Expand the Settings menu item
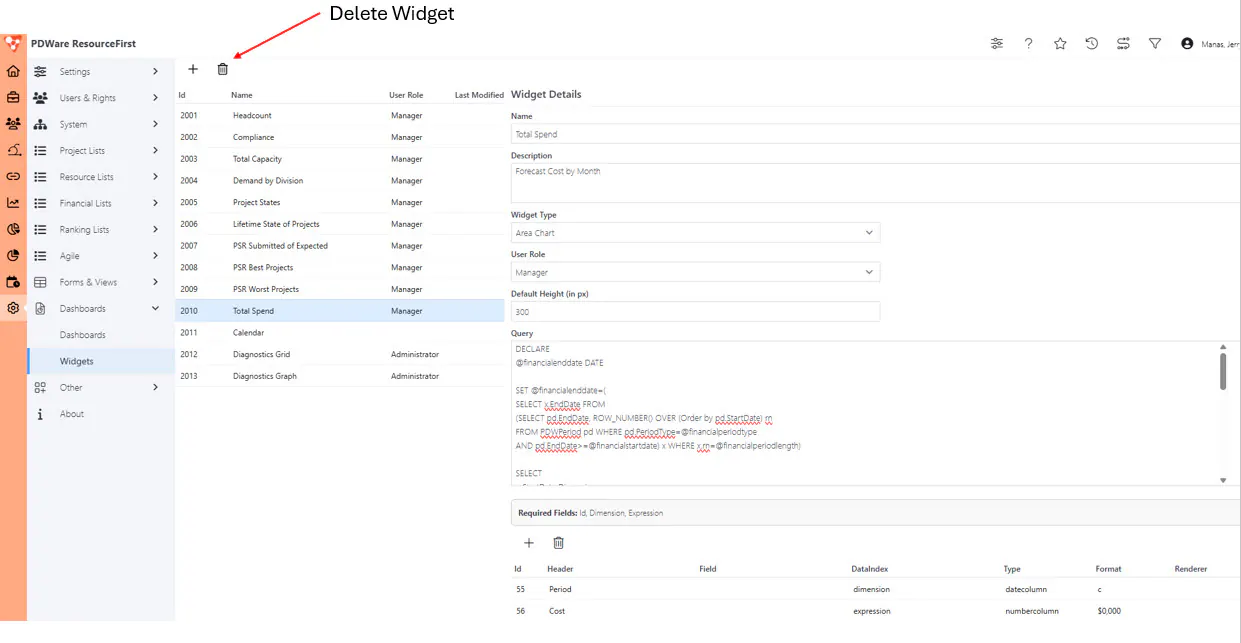 [x=101, y=72]
